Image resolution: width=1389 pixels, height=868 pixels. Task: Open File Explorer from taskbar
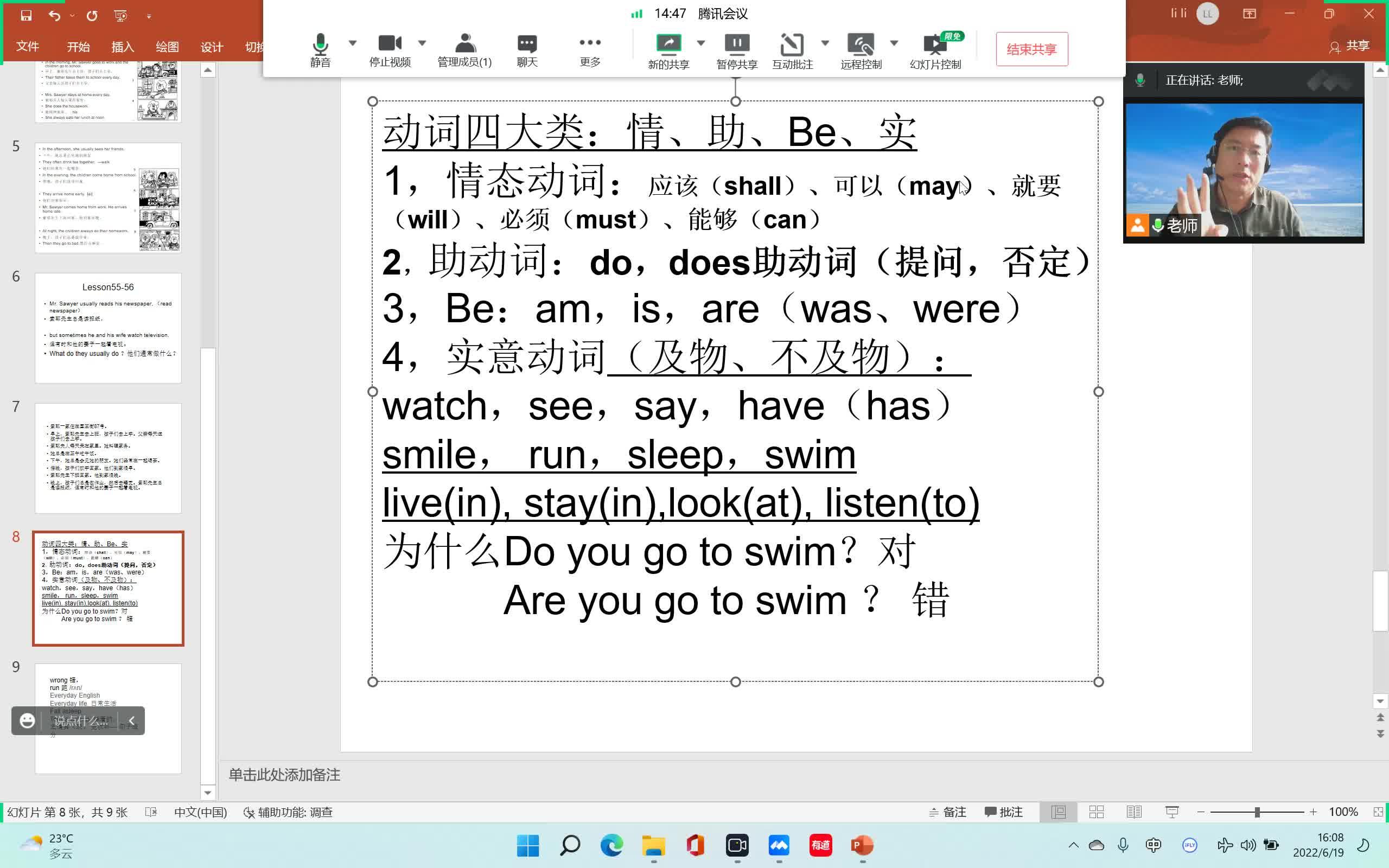(x=653, y=845)
